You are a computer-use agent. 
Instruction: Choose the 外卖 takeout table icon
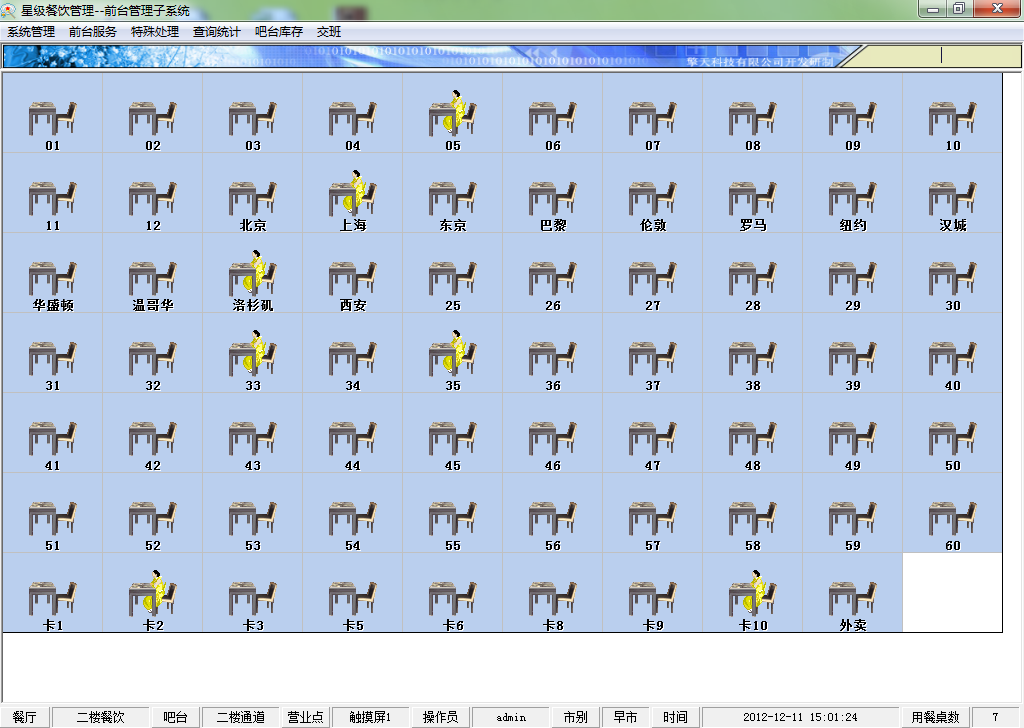(x=853, y=594)
